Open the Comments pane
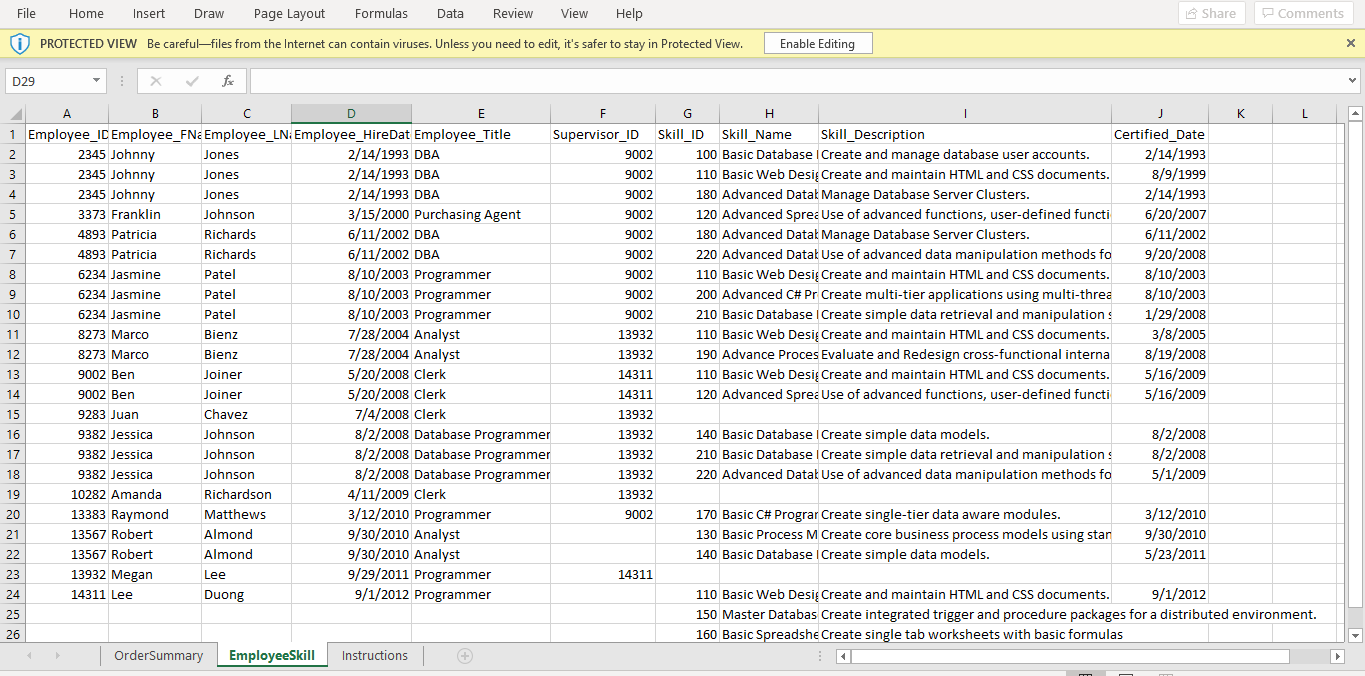The width and height of the screenshot is (1365, 676). tap(1303, 13)
